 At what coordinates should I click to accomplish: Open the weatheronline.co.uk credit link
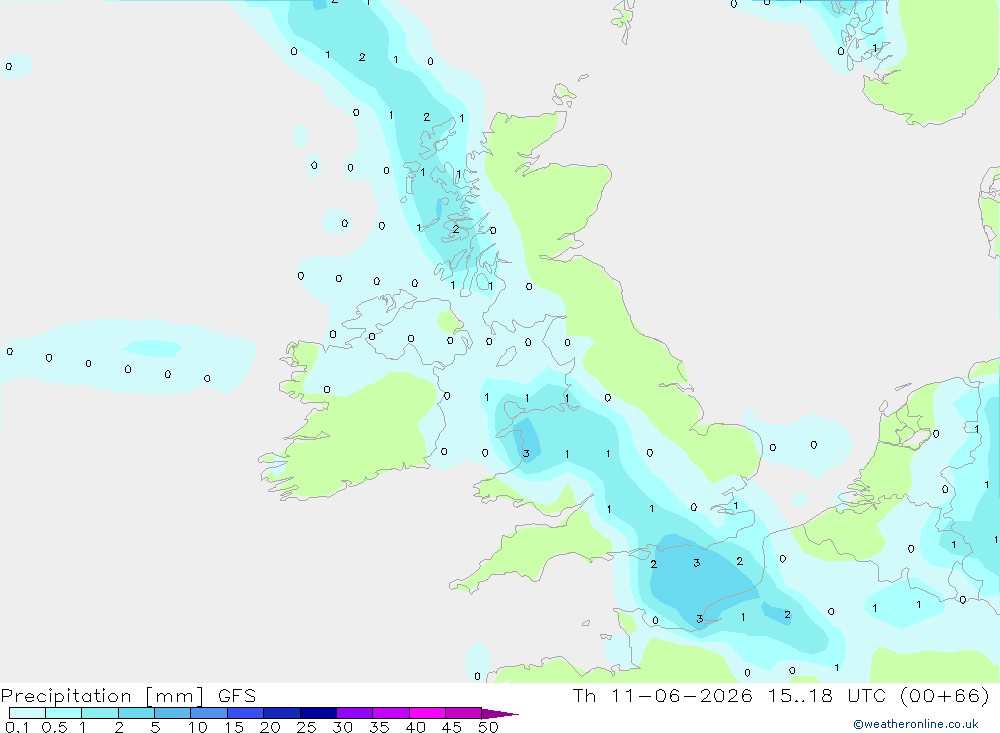(916, 724)
